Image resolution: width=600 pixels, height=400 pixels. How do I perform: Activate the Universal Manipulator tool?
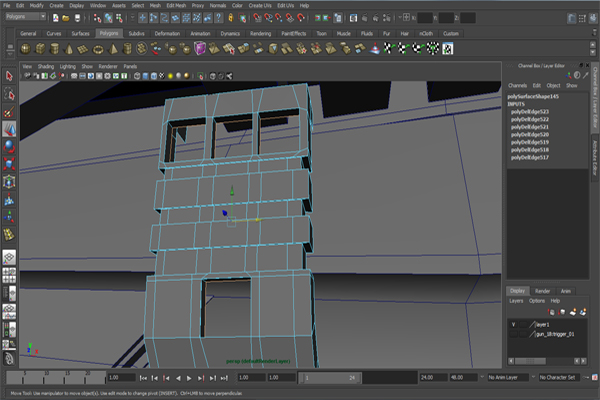(9, 181)
